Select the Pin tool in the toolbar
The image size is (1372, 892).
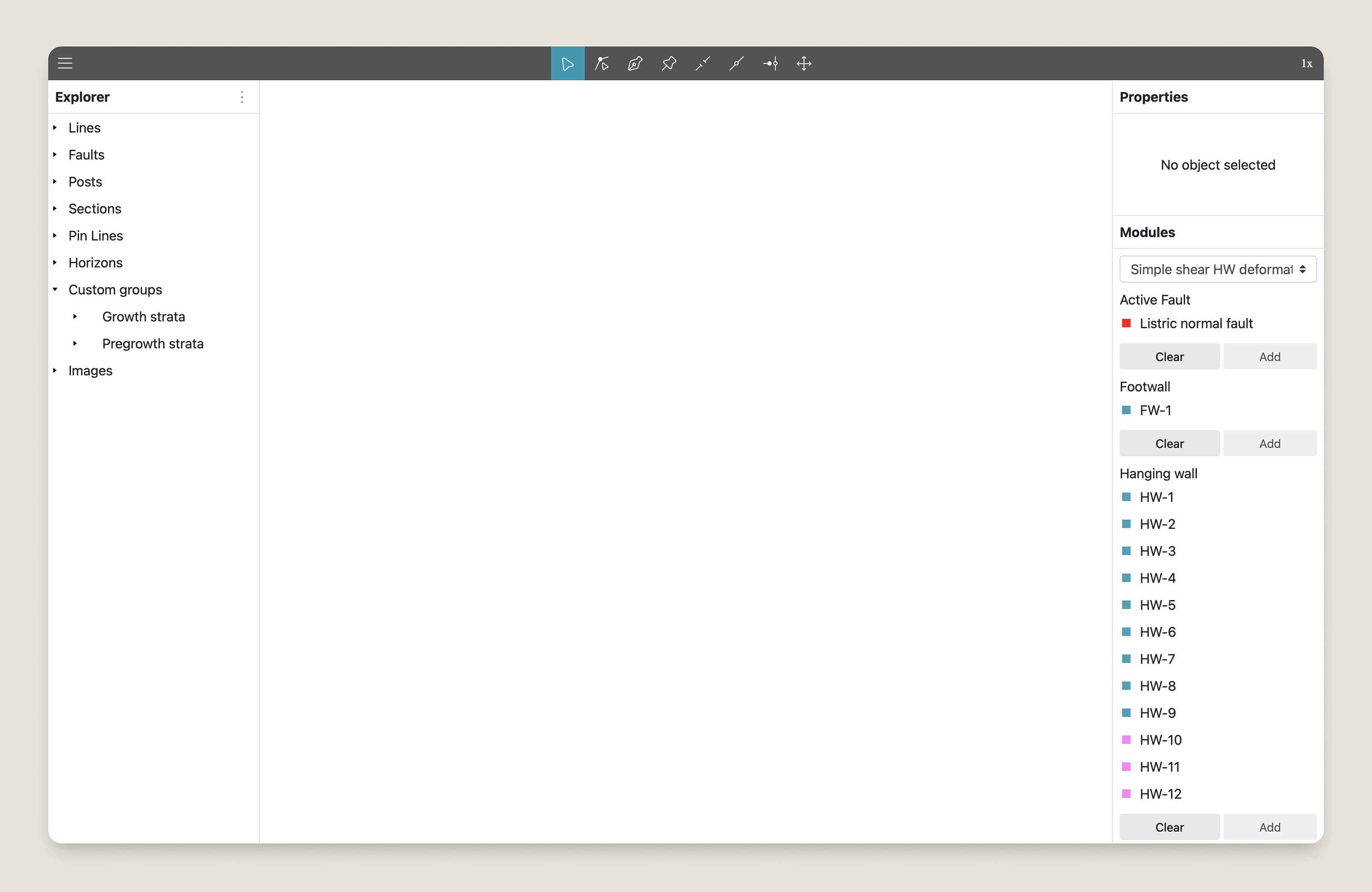(x=669, y=63)
